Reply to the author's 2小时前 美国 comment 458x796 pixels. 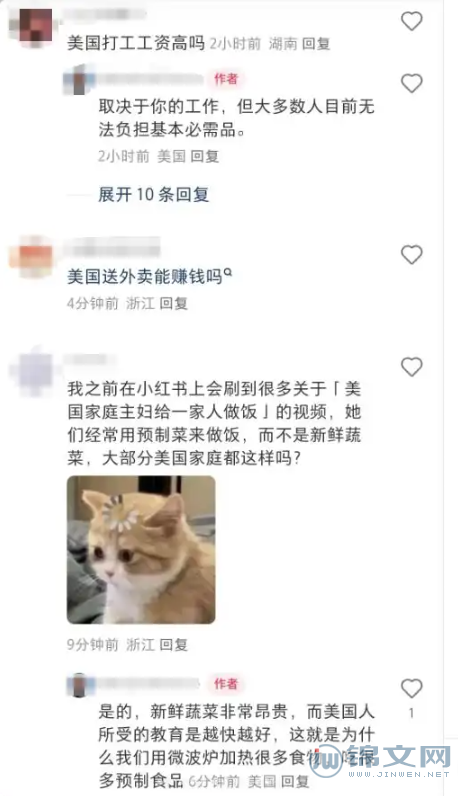pos(205,156)
